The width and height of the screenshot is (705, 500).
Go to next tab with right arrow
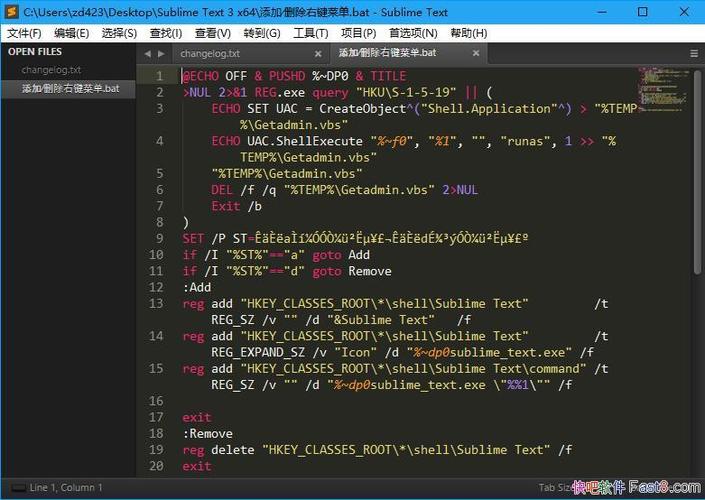(x=161, y=54)
